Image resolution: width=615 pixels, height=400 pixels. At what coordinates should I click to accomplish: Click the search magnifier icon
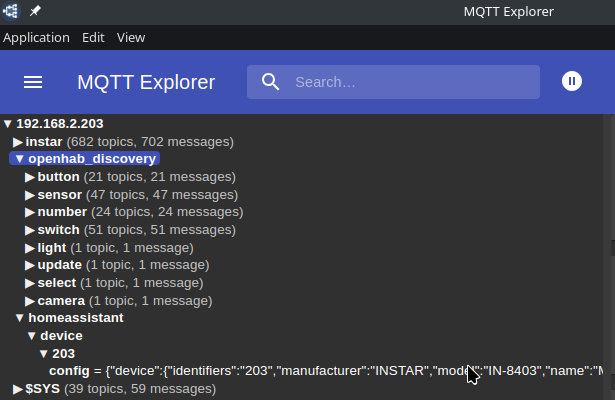coord(270,82)
